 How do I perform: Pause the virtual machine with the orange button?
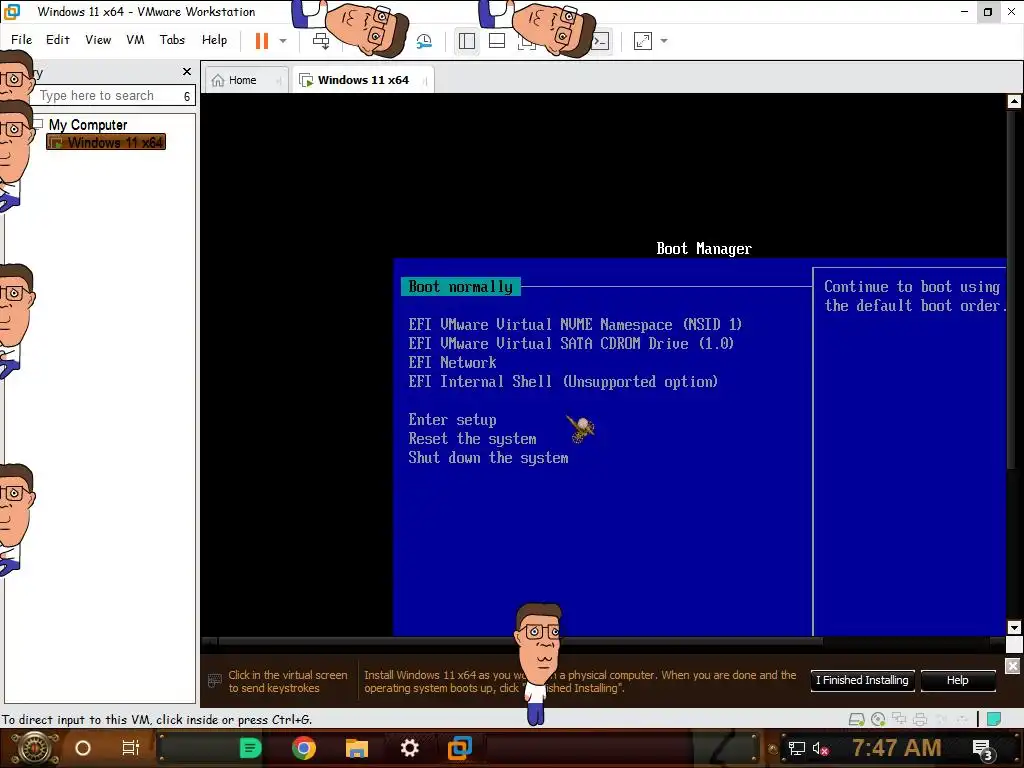pos(262,40)
